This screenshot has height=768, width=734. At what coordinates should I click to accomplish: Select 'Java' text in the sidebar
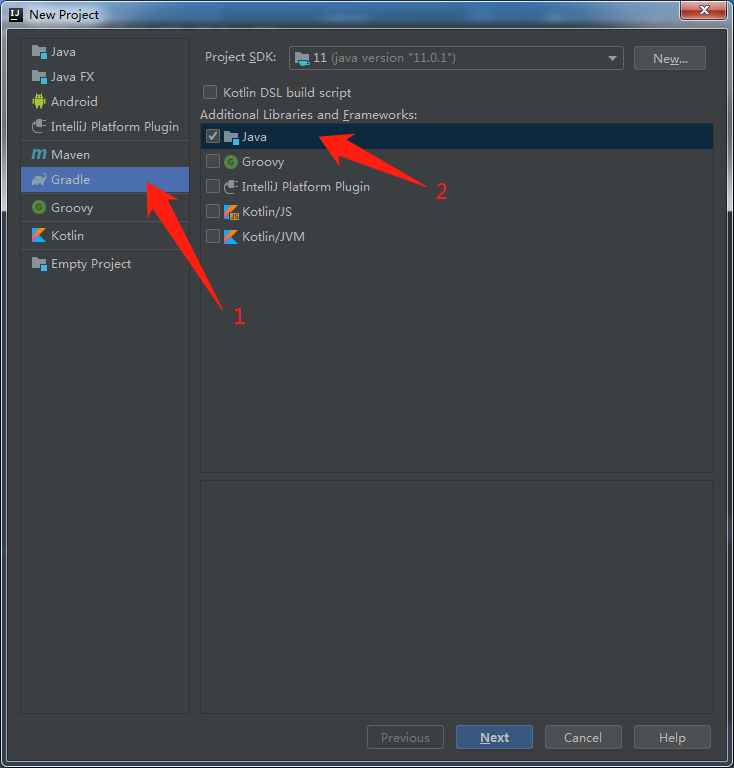coord(63,51)
